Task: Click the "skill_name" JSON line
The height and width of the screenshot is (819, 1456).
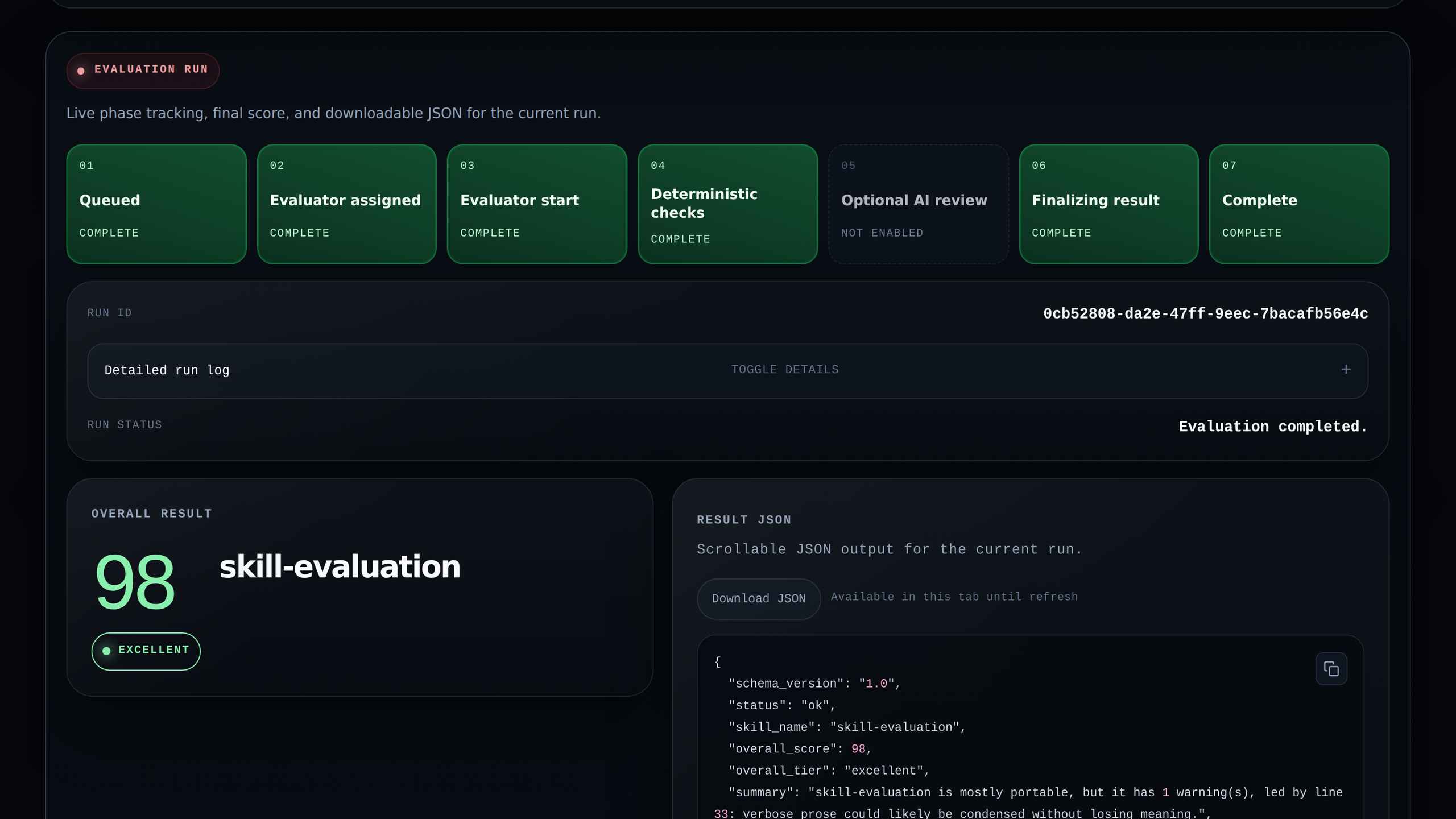Action: 847,727
